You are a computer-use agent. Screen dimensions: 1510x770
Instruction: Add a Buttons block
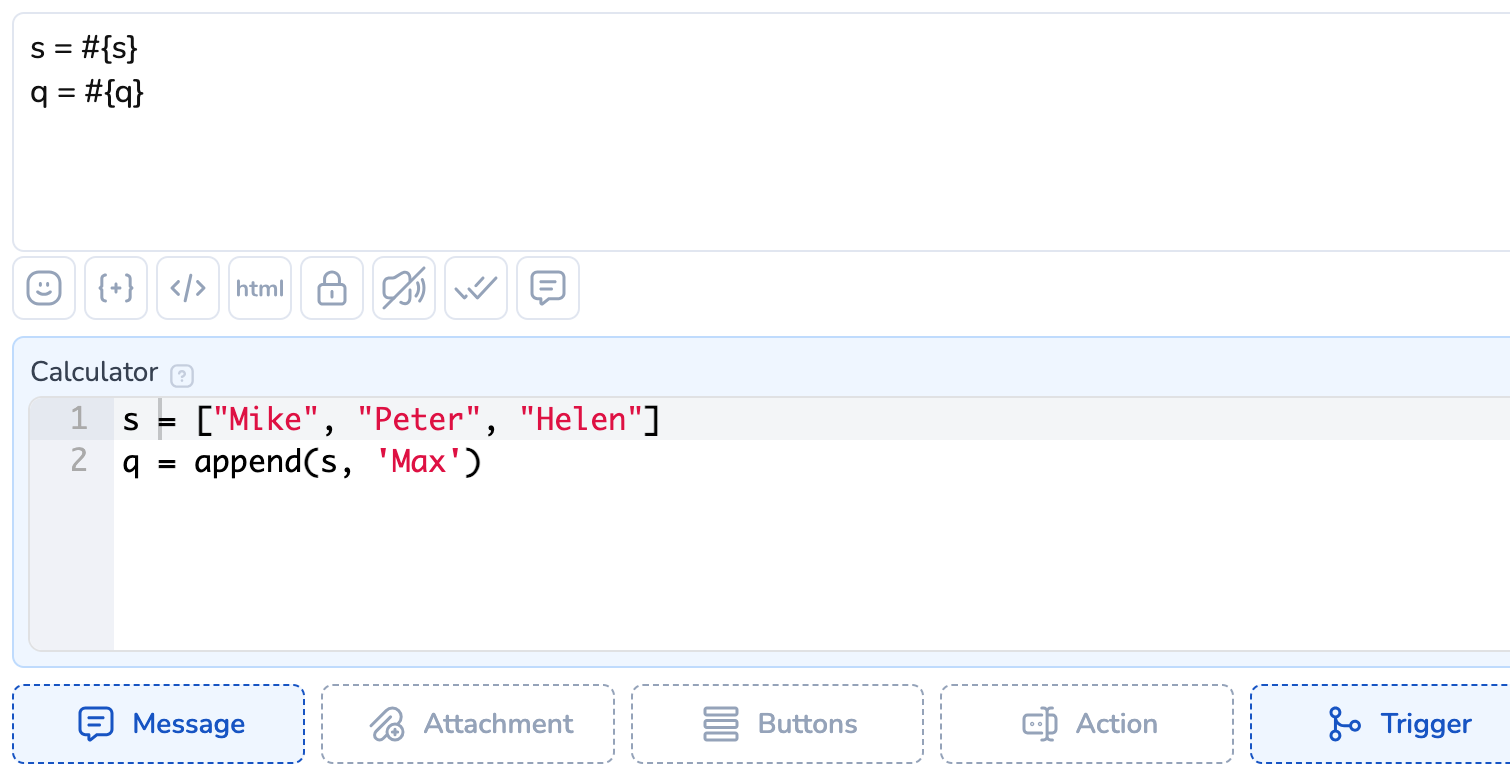[777, 724]
